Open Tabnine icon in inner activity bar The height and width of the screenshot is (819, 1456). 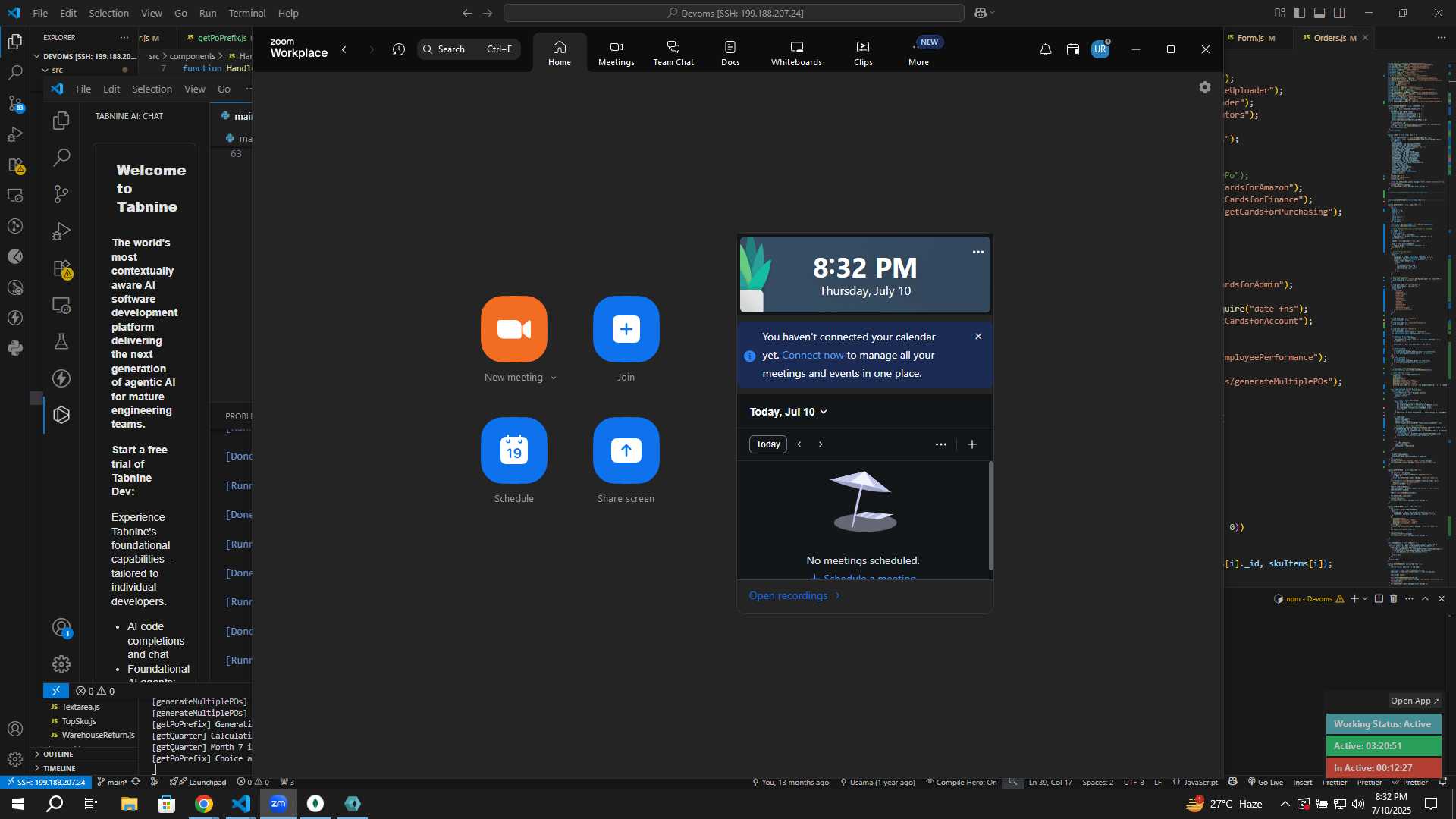pyautogui.click(x=61, y=415)
